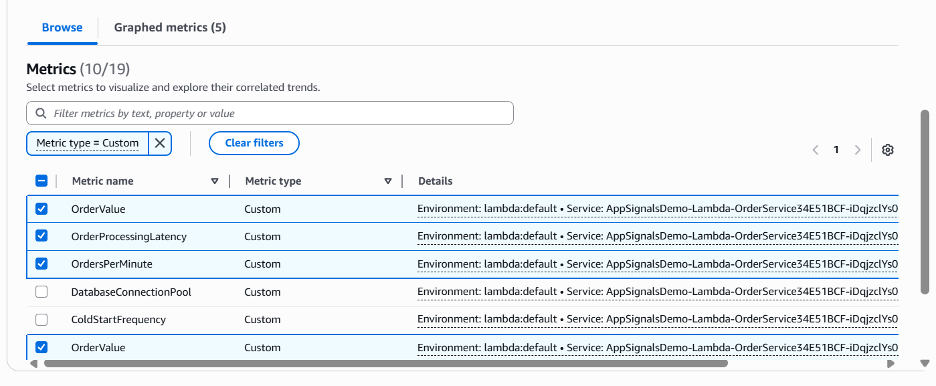Image resolution: width=936 pixels, height=386 pixels.
Task: Click the search magnifier icon in filter box
Action: 41,113
